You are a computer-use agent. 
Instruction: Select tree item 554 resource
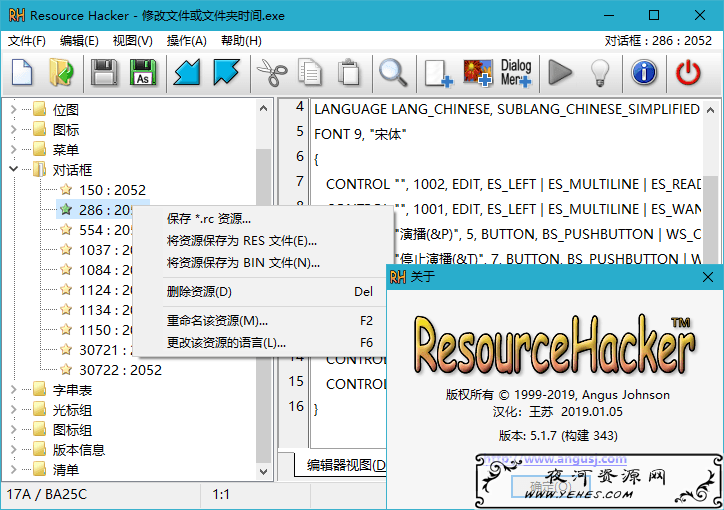105,229
